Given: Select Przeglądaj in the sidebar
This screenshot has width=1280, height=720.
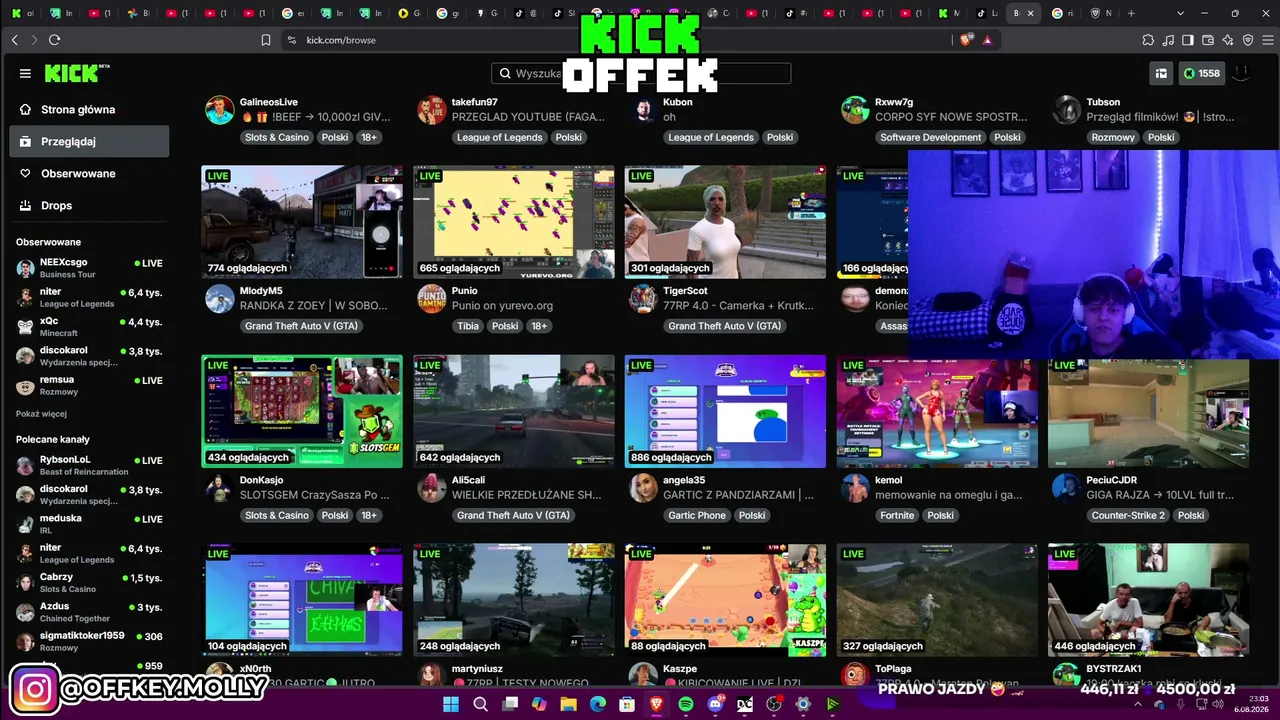Looking at the screenshot, I should tap(89, 141).
